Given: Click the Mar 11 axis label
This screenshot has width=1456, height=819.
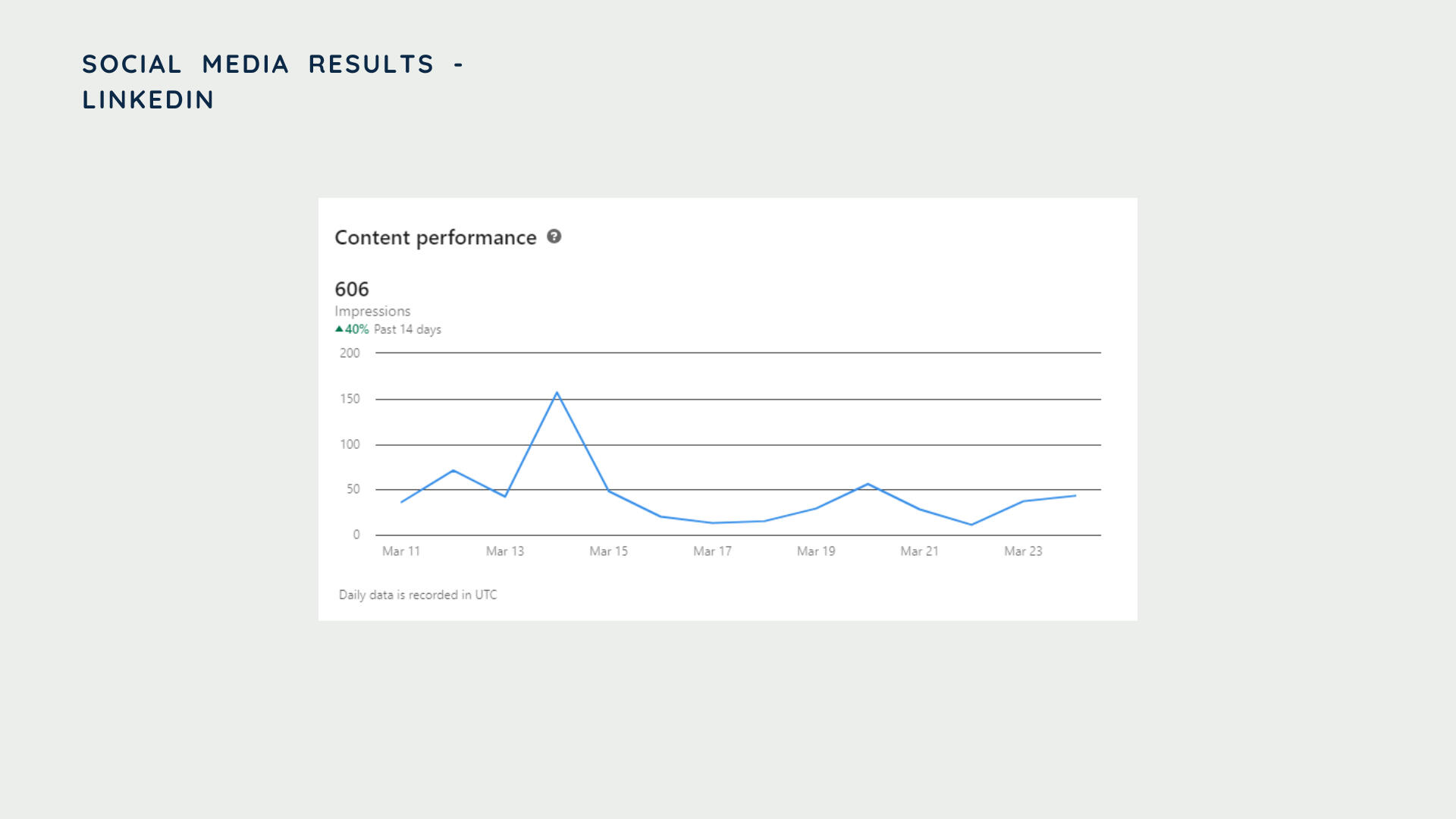Looking at the screenshot, I should point(401,551).
